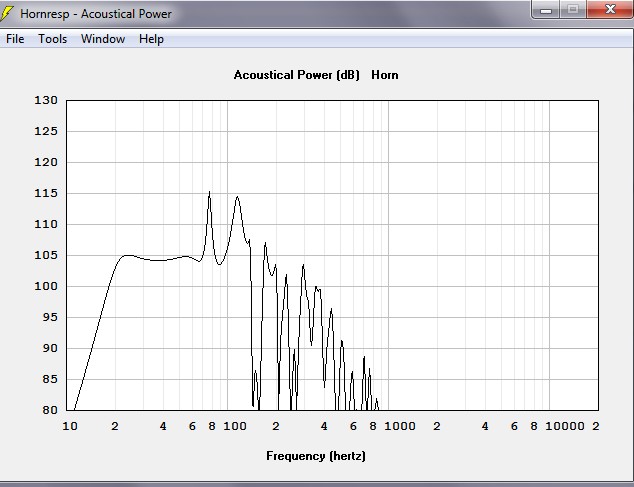Click the 'Acoustical Power (dB)' chart title

(296, 75)
